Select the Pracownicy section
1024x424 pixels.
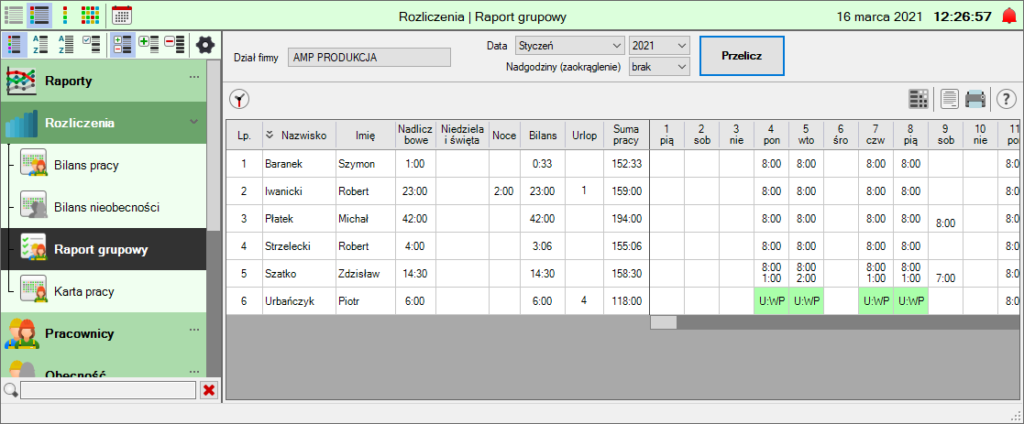(x=103, y=334)
